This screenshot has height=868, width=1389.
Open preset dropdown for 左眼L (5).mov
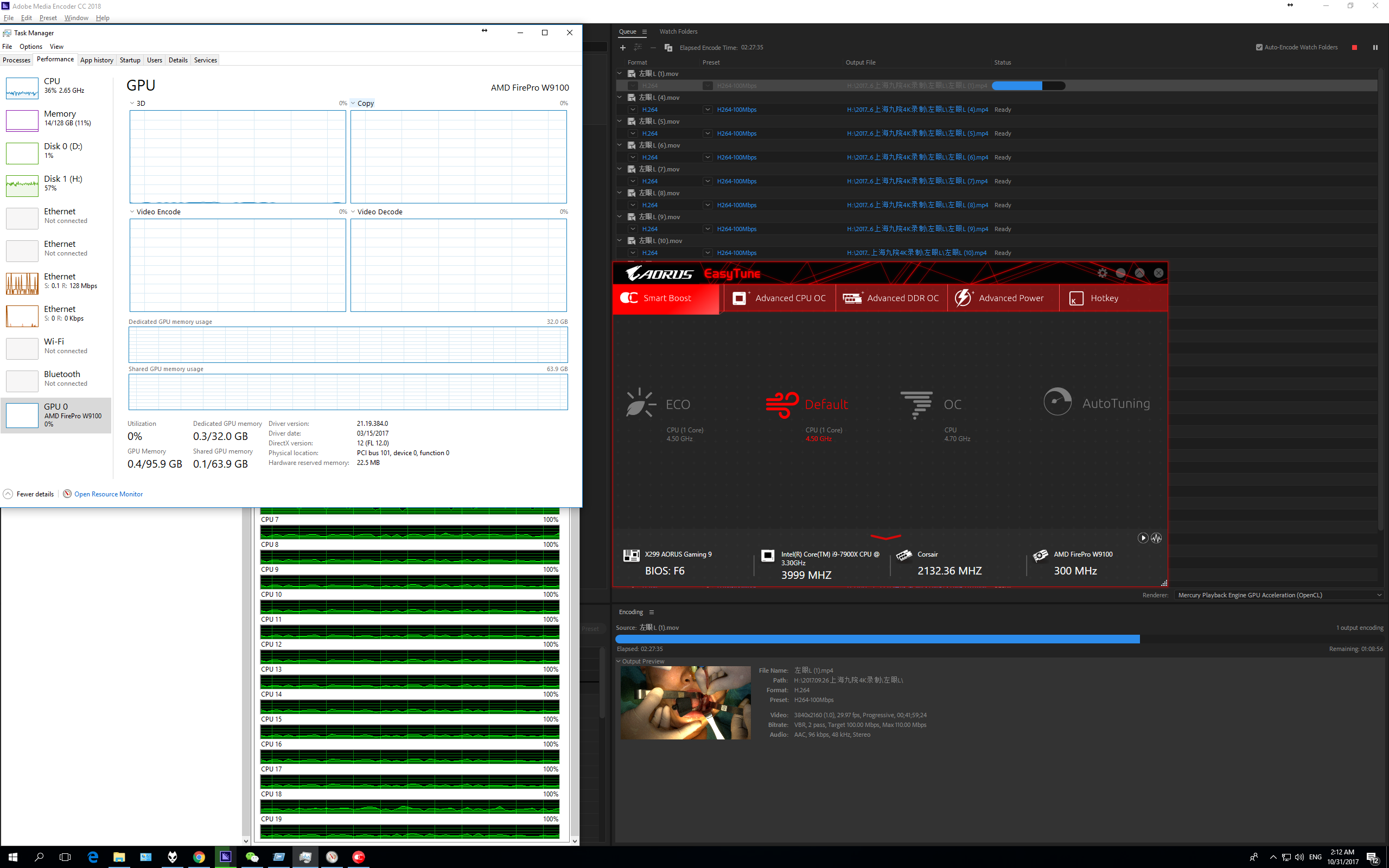[x=708, y=134]
